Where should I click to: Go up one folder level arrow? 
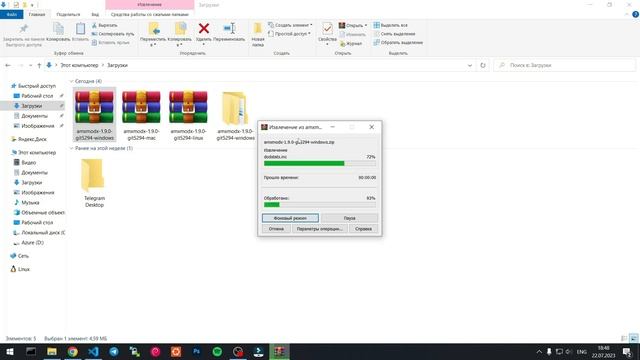39,65
